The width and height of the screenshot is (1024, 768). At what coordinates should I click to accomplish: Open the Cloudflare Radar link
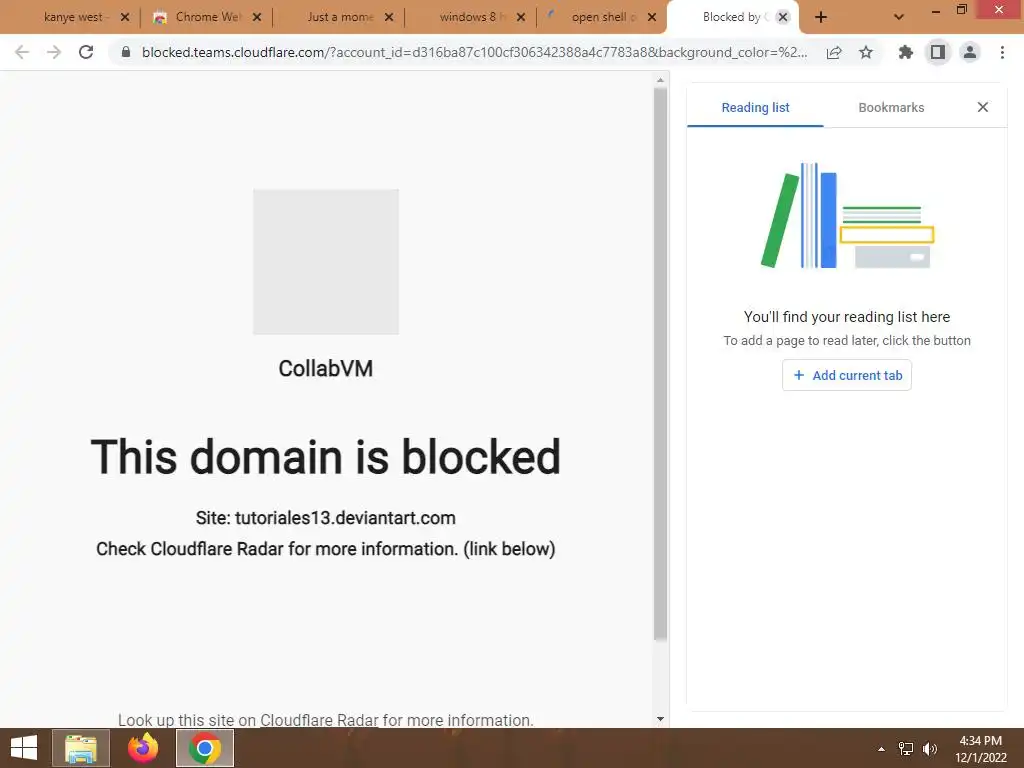pos(319,720)
